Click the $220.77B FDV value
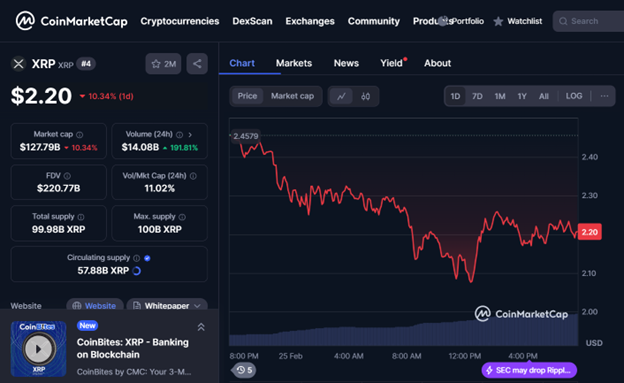 click(58, 188)
